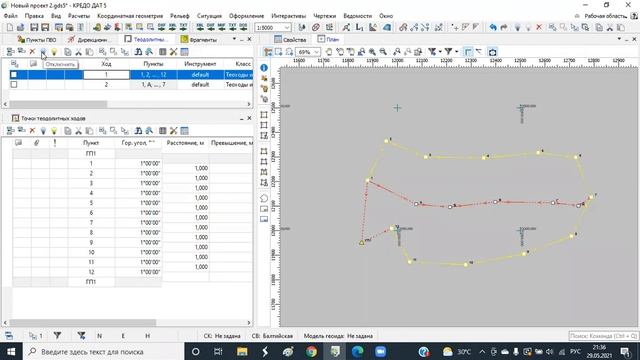Click the yellow lightbulb in points toolbar
Screen dimensions: 640x360
click(54, 131)
